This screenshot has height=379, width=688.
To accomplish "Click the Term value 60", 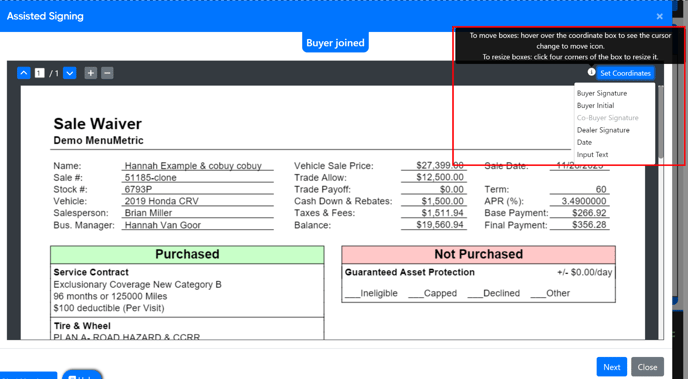I will pyautogui.click(x=601, y=190).
